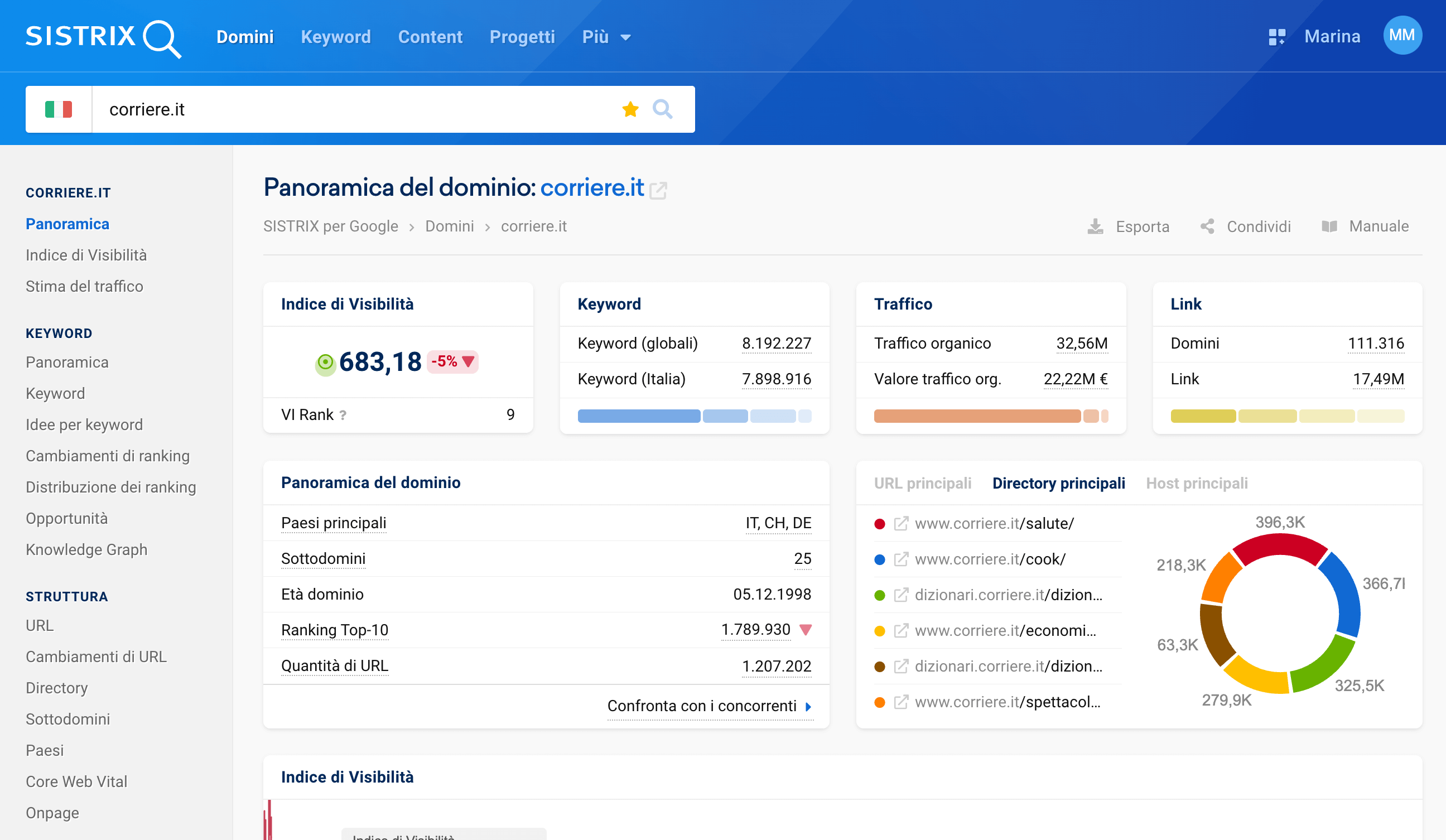The image size is (1446, 840).
Task: Open Distribuzione dei ranking in sidebar
Action: tap(111, 487)
